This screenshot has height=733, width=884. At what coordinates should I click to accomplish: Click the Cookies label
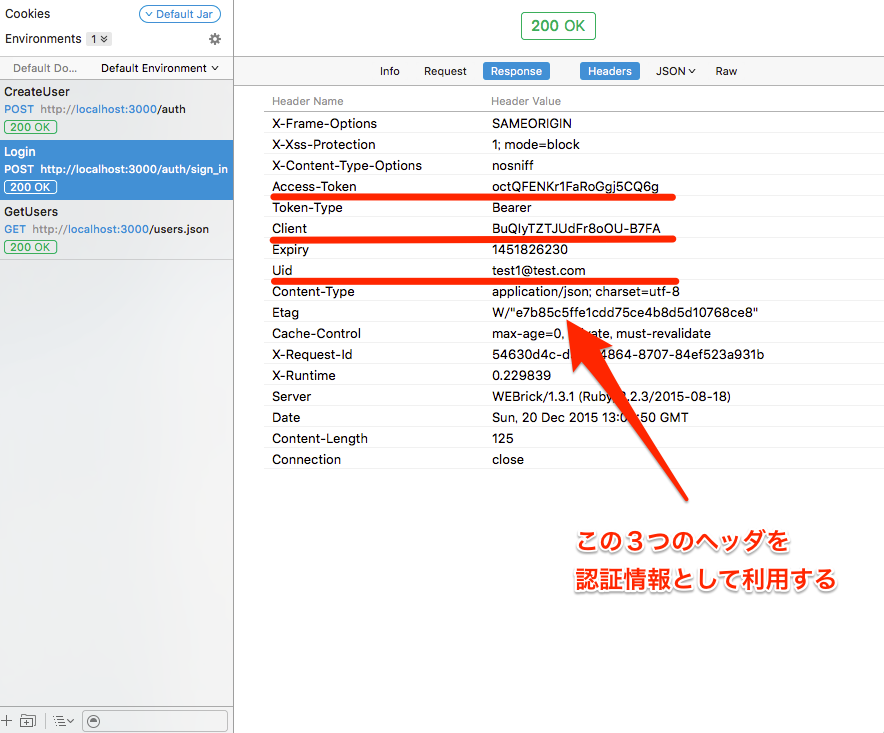28,14
